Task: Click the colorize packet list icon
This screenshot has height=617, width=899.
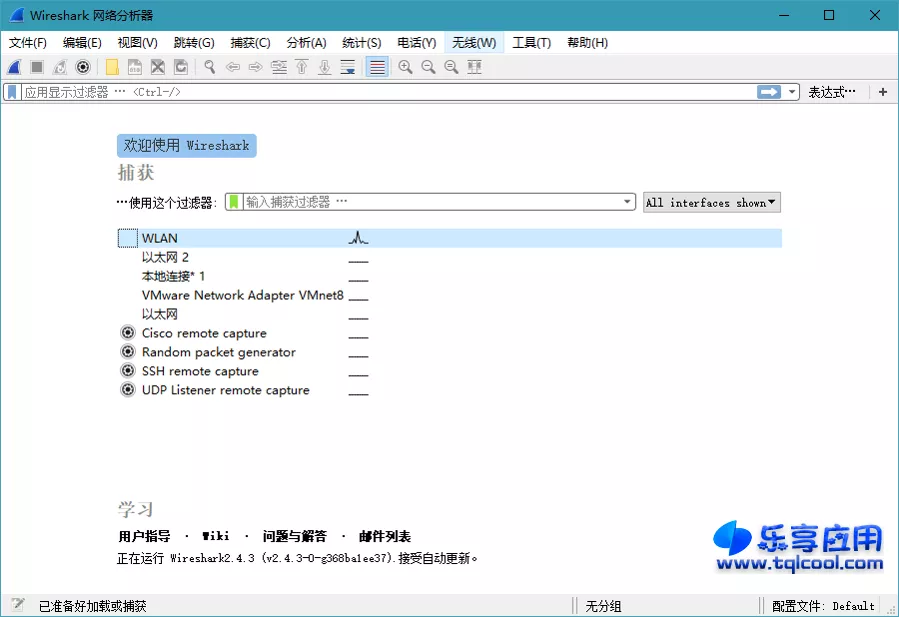Action: [376, 67]
